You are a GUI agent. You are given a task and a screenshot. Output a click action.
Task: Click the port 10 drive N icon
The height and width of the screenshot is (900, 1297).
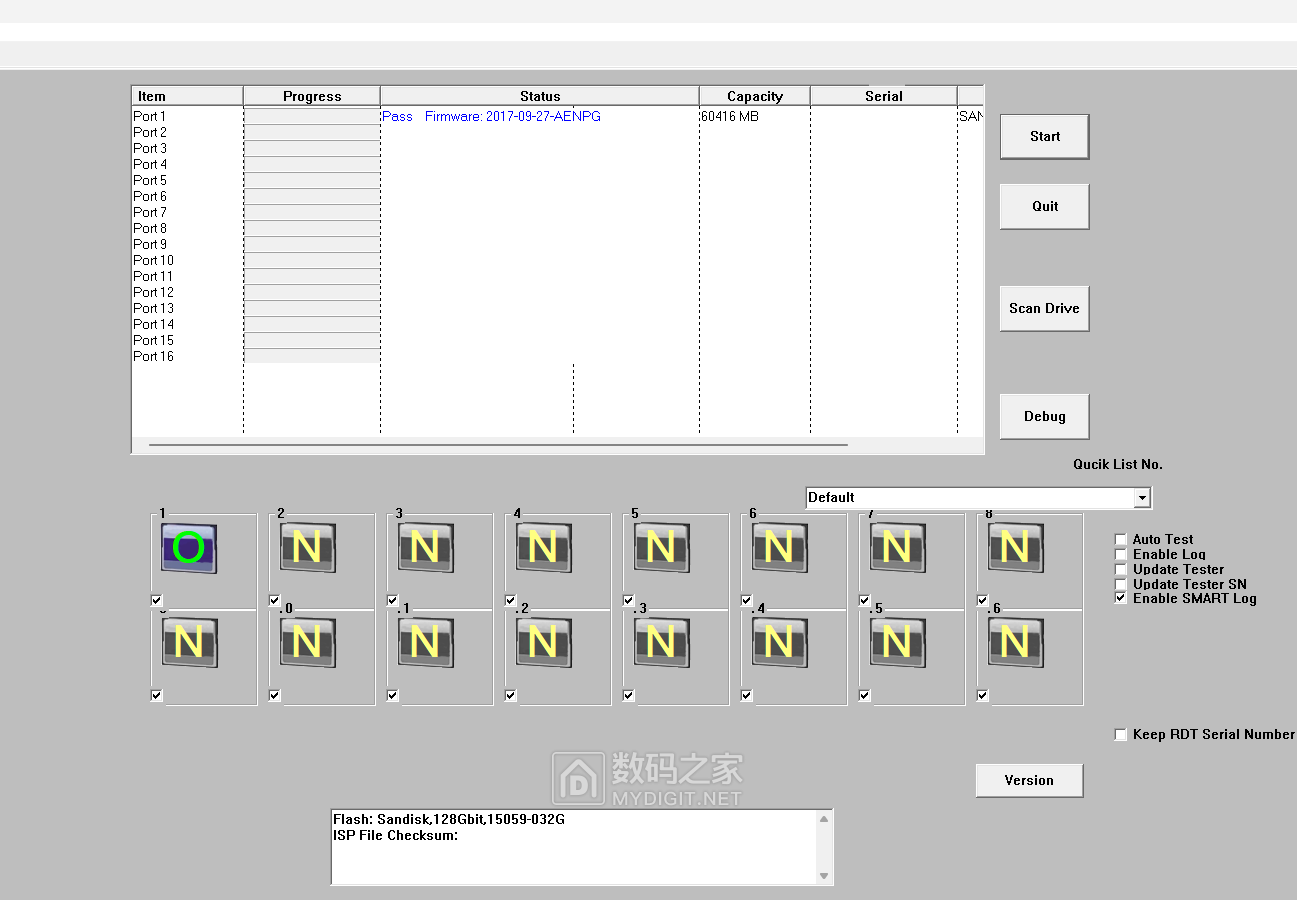307,642
